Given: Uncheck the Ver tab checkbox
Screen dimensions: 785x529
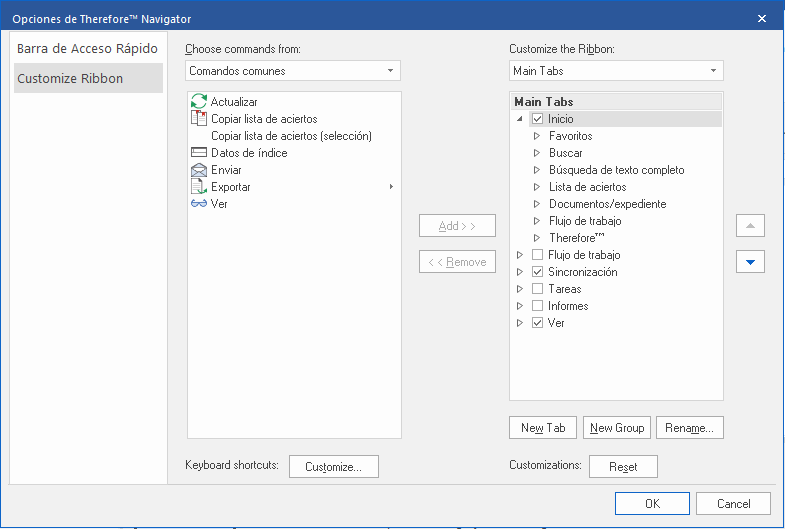Looking at the screenshot, I should click(537, 323).
